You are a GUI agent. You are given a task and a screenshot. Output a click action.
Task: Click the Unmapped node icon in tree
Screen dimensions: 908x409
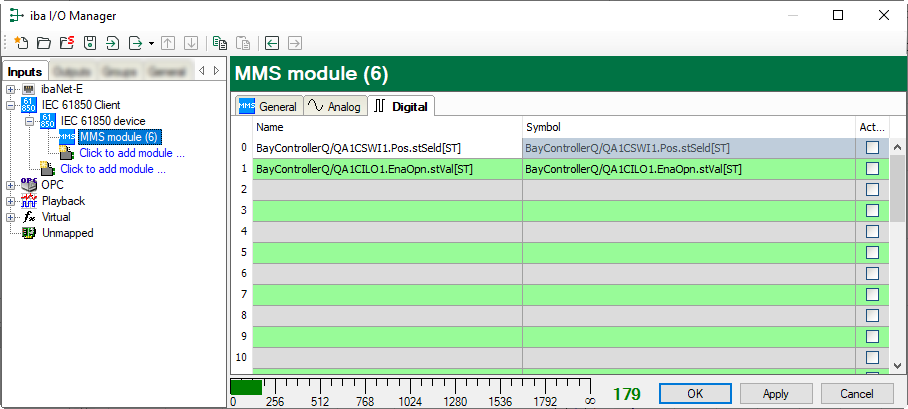[29, 232]
